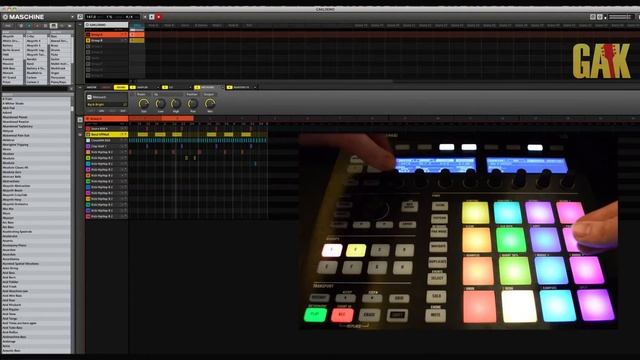Viewport: 640px width, 360px height.
Task: Select the orange pattern header in the editor
Action: coord(106,119)
